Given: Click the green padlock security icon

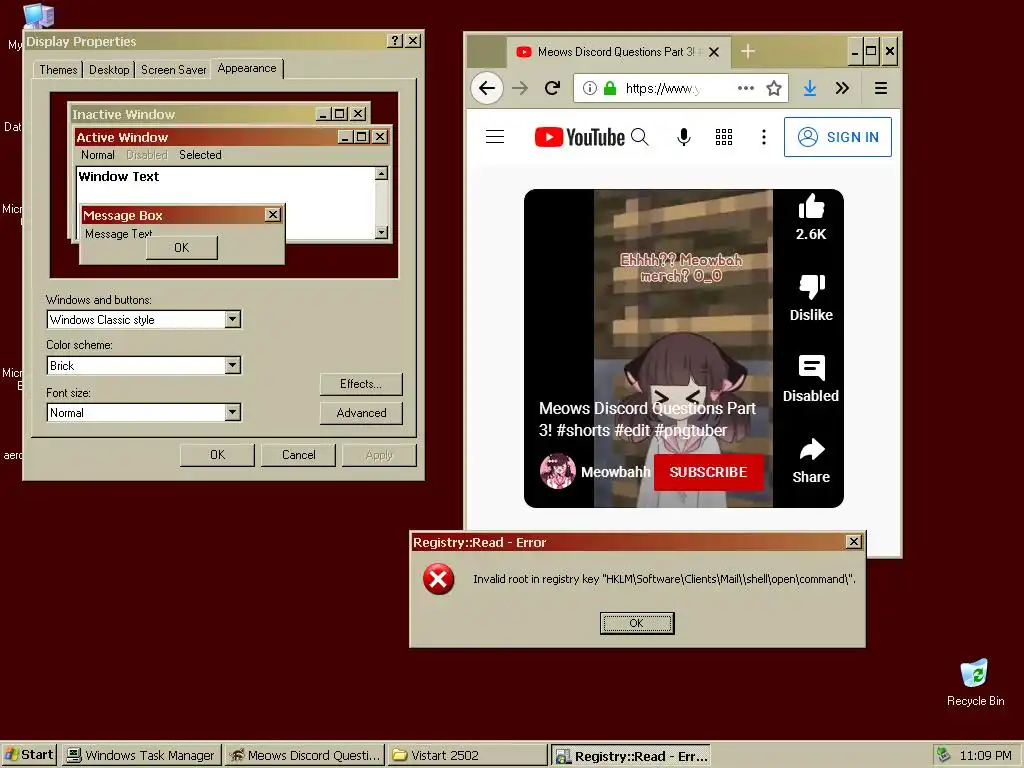Looking at the screenshot, I should click(x=610, y=88).
